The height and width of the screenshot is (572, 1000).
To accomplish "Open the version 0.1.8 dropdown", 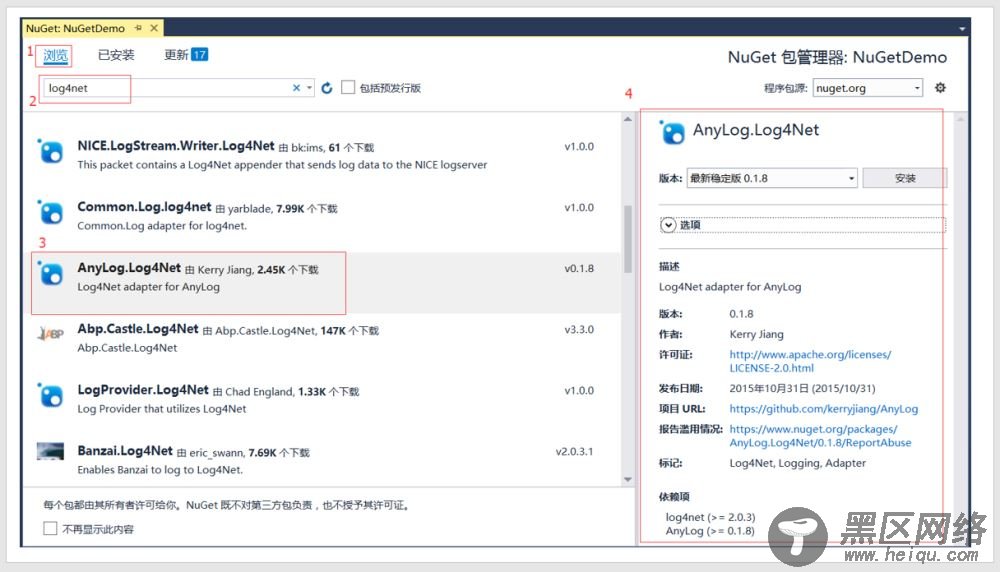I will click(x=772, y=178).
